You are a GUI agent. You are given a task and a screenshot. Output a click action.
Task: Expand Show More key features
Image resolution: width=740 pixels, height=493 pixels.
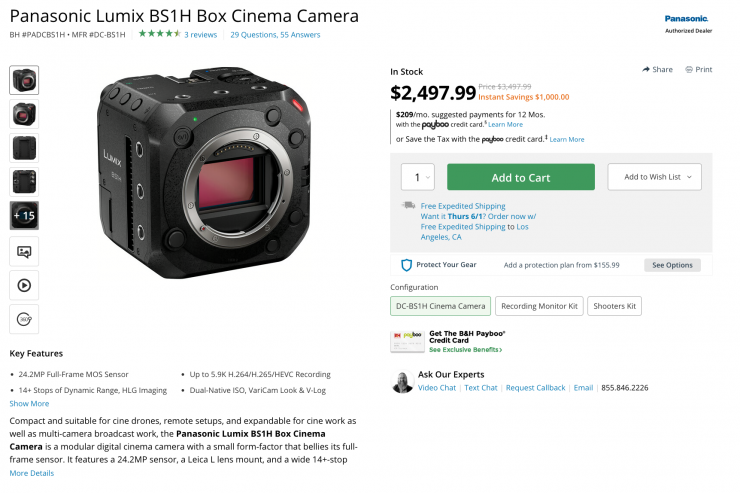pos(29,404)
